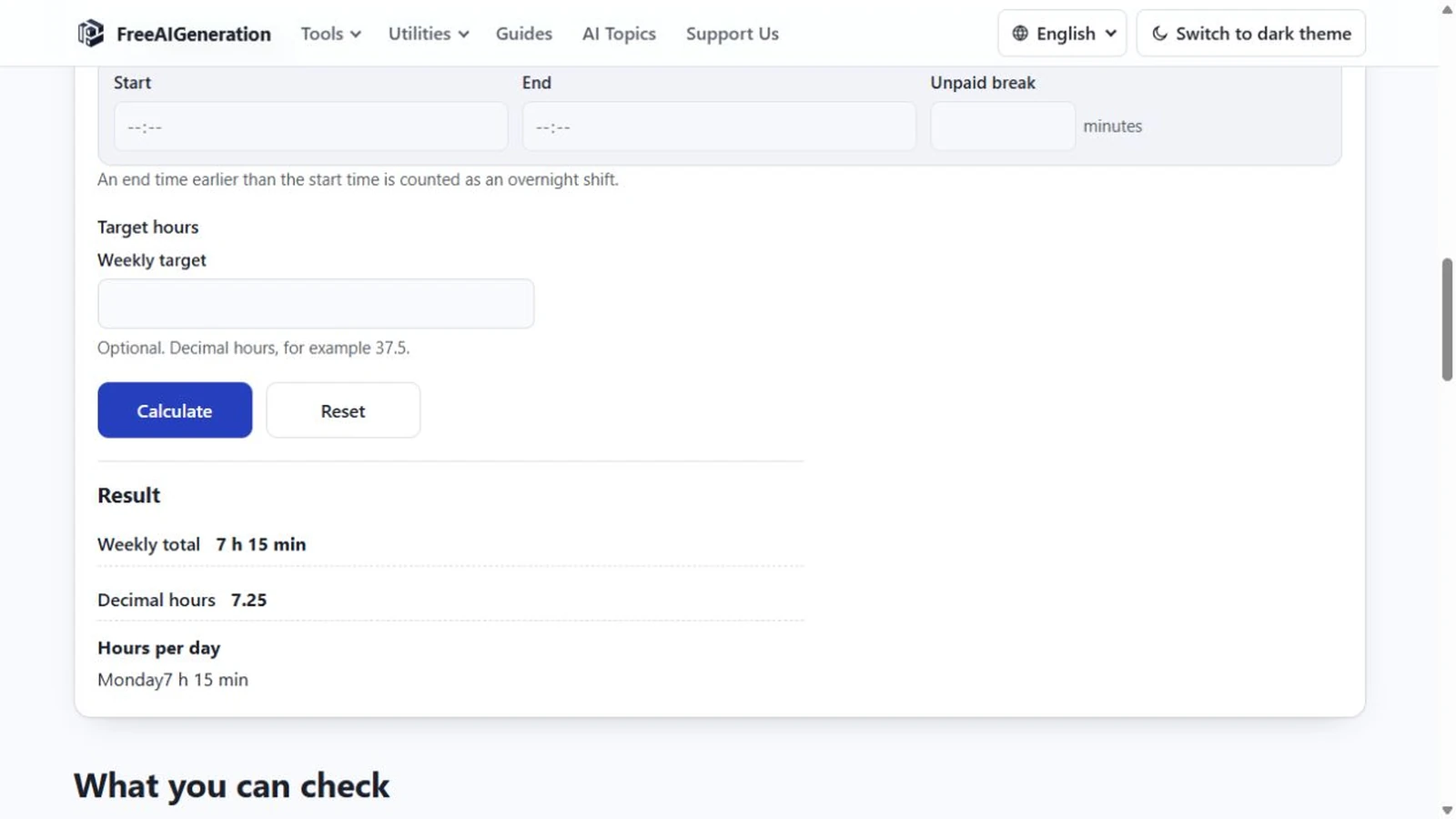Viewport: 1456px width, 819px height.
Task: Click the 'What you can check' heading
Action: 231,785
